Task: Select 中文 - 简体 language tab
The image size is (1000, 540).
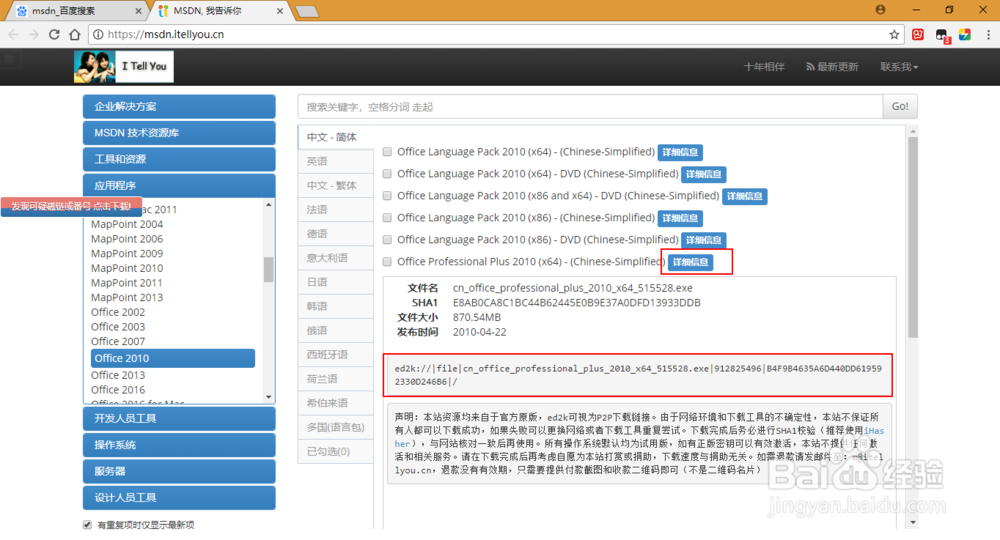Action: click(335, 137)
